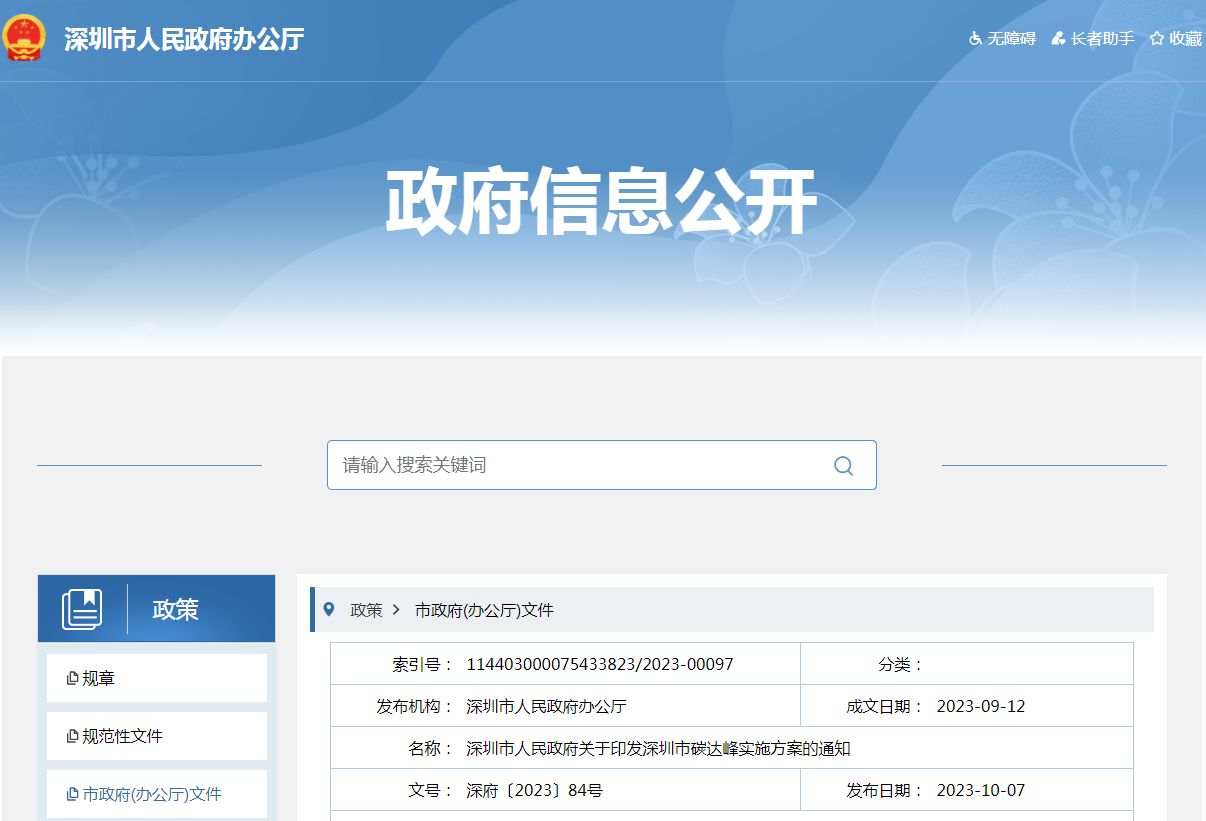This screenshot has height=821, width=1206.
Task: Click 政策 link in the breadcrumb
Action: 366,610
